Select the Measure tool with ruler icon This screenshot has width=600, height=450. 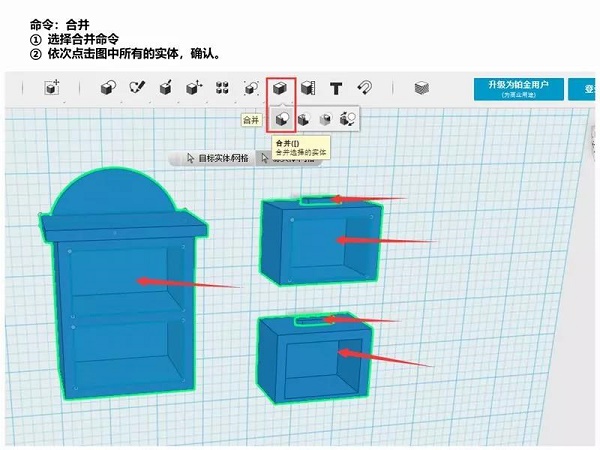pyautogui.click(x=309, y=89)
